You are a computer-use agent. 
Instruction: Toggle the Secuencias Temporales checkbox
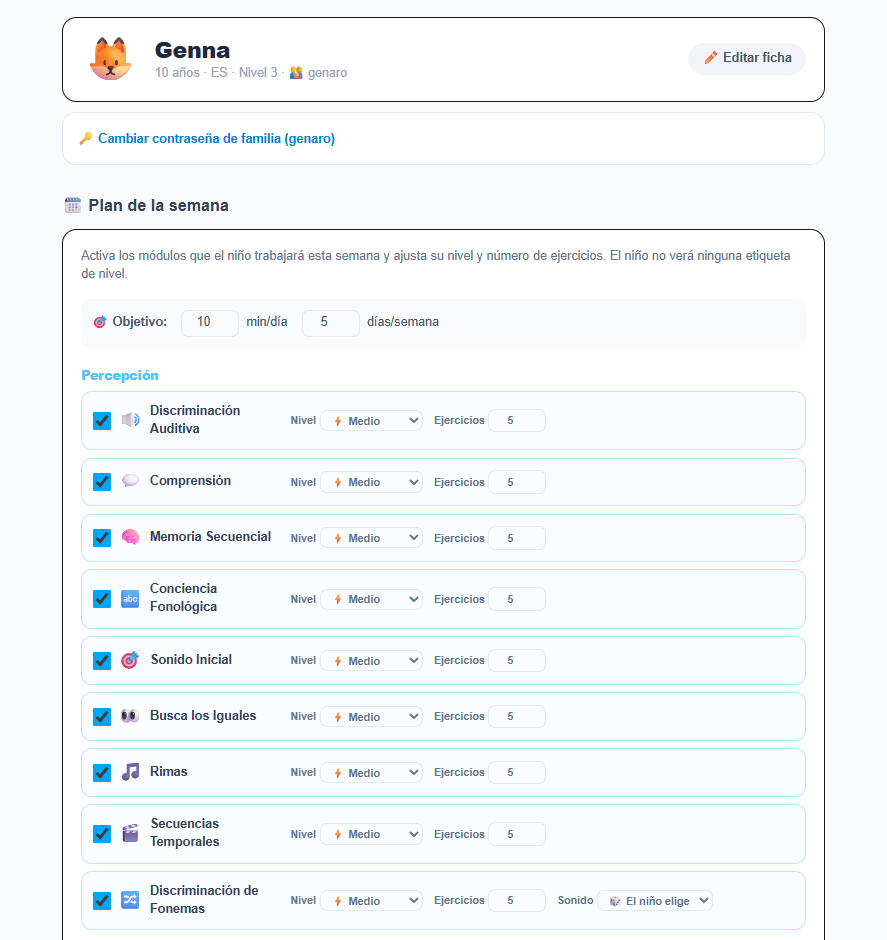click(x=102, y=834)
